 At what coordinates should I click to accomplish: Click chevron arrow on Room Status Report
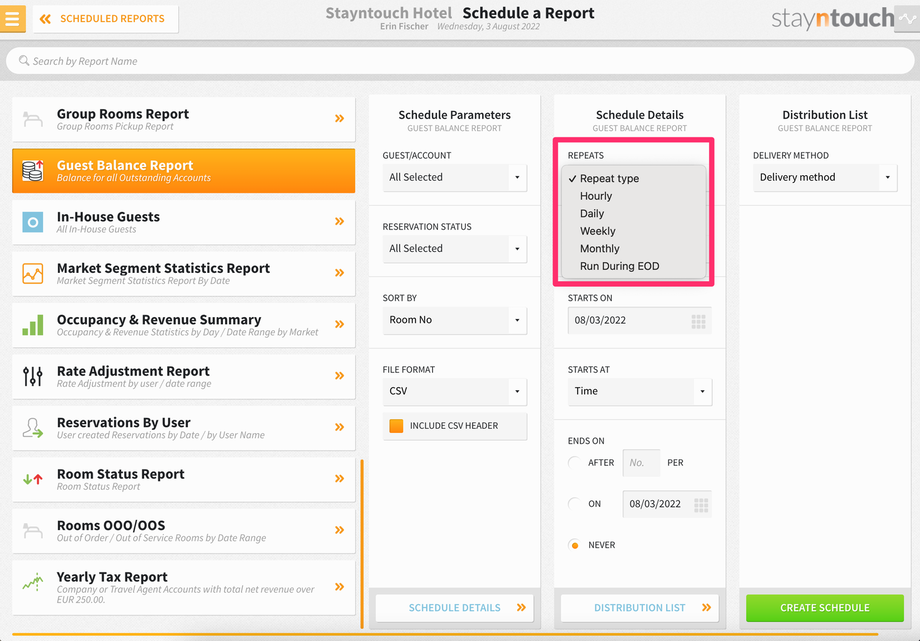(339, 478)
